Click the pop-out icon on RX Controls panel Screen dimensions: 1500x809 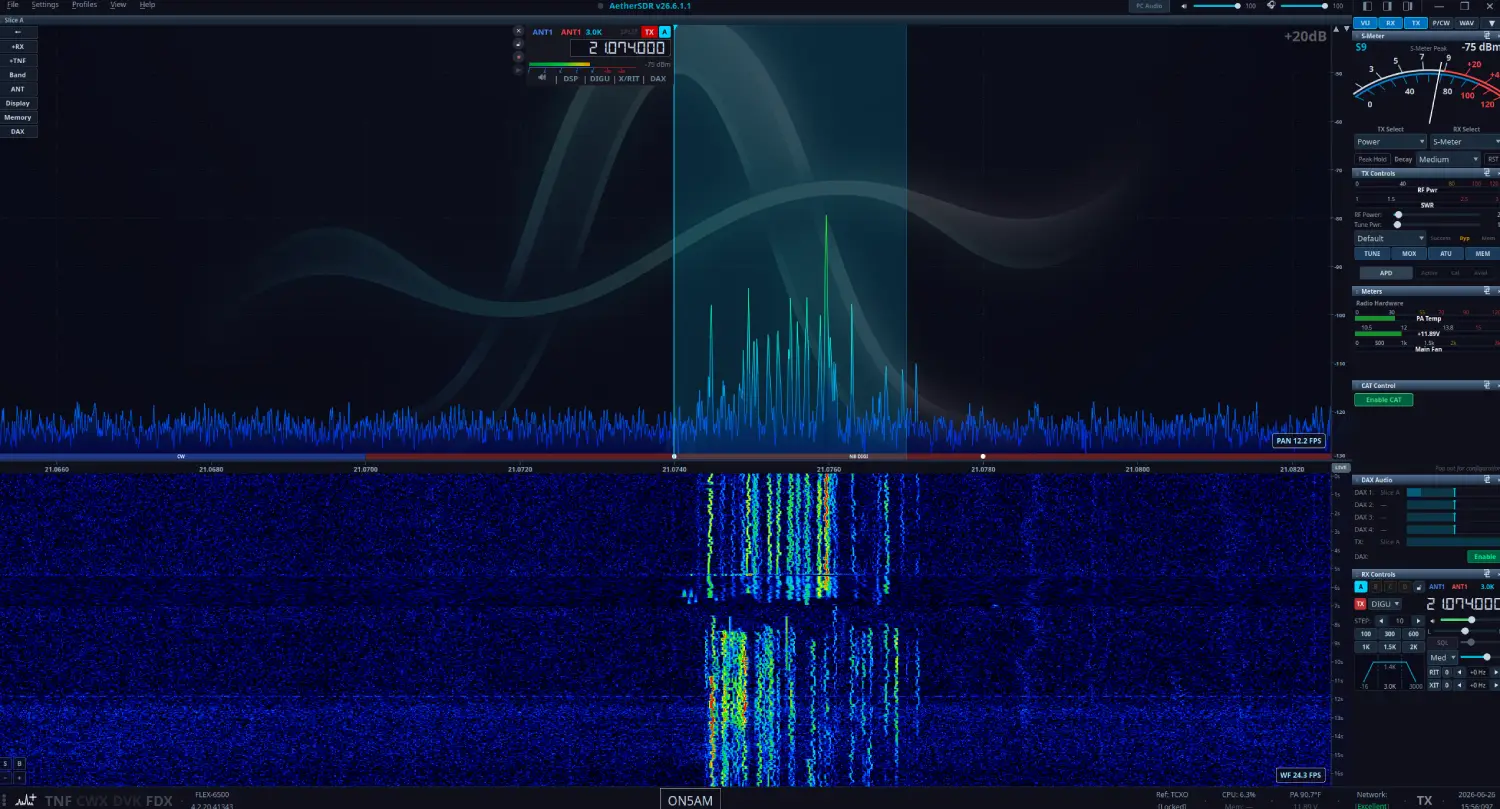[x=1487, y=574]
